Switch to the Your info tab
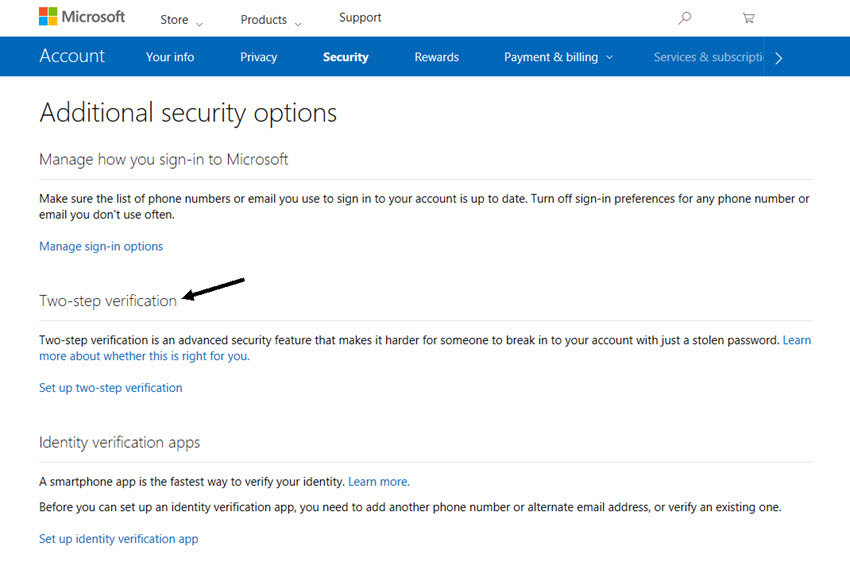The image size is (850, 570). tap(170, 57)
